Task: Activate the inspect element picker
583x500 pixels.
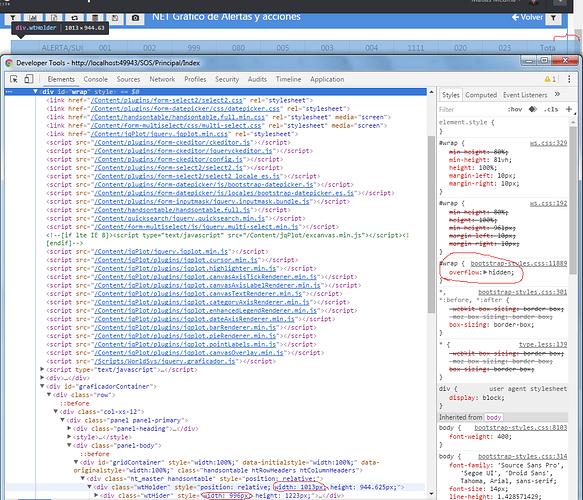Action: click(x=14, y=79)
